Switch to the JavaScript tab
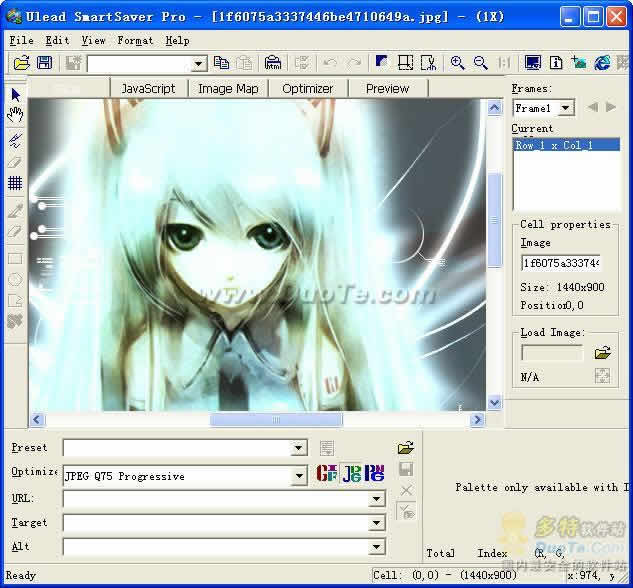 148,88
